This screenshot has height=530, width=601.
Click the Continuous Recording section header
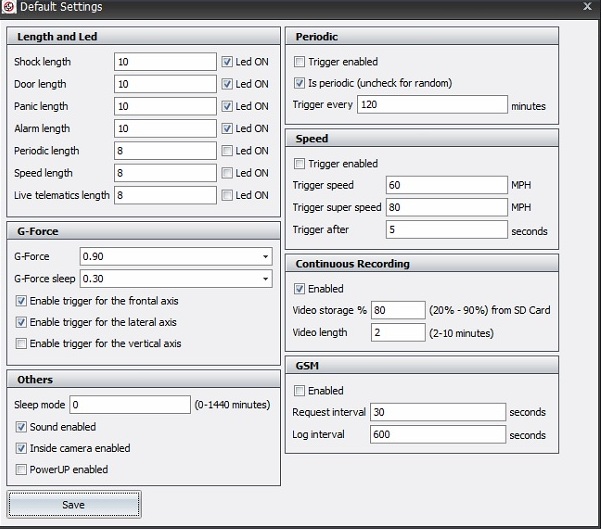422,264
